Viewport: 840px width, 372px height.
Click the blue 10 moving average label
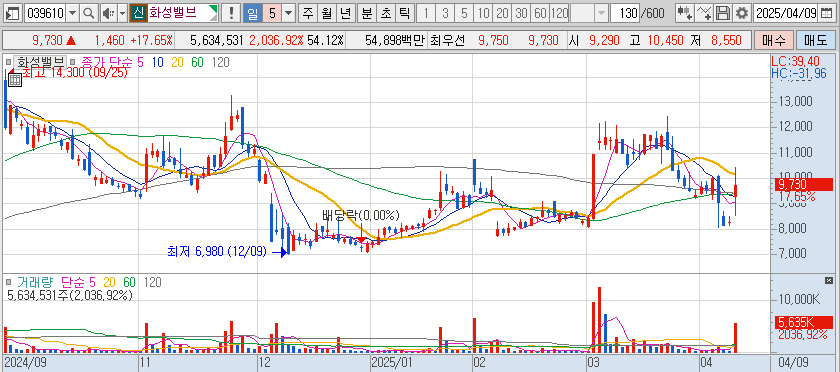(x=158, y=63)
